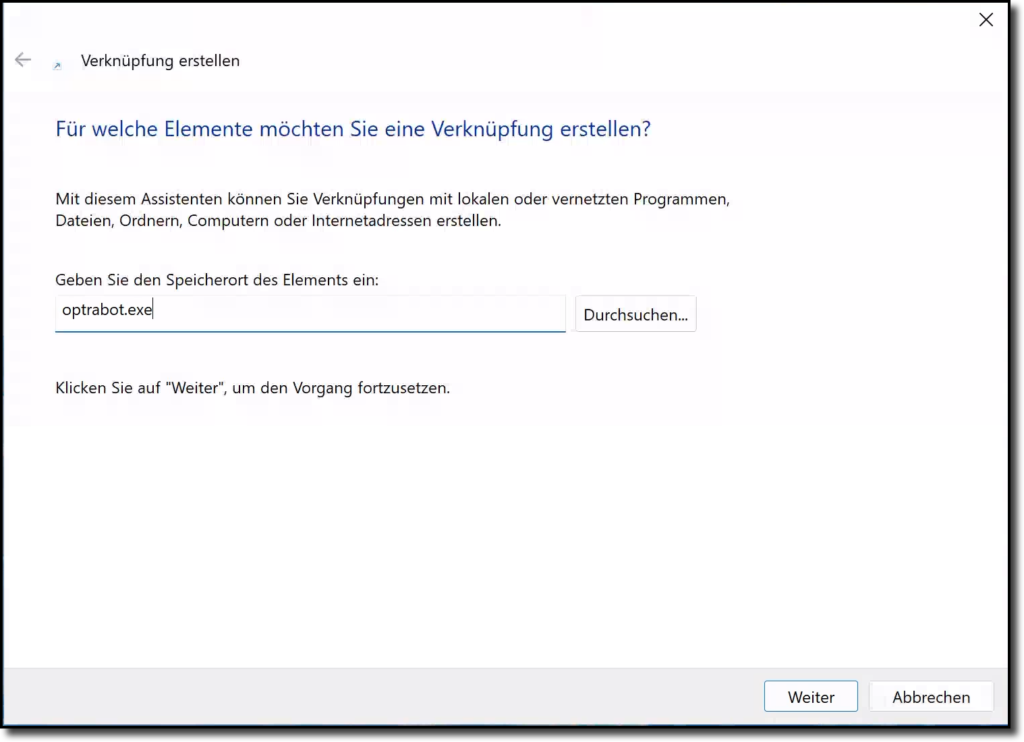Screen dimensions: 1024x742
Task: Click the hint text 'Klicken Sie auf "Weiter"'
Action: point(252,387)
